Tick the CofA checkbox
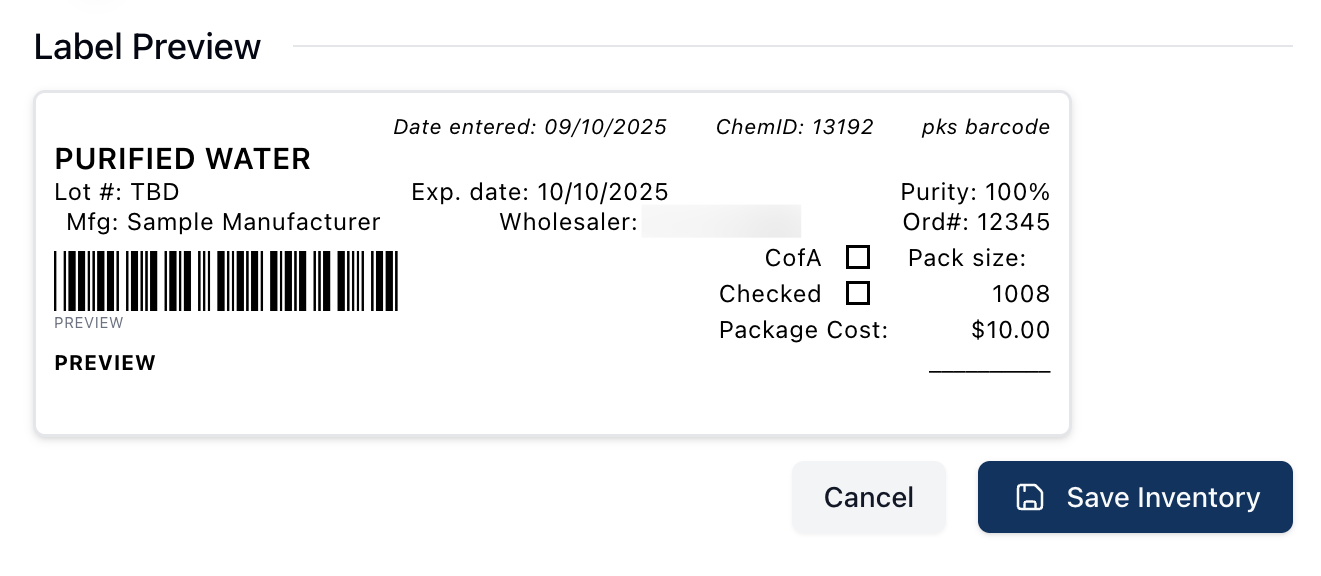 point(857,258)
